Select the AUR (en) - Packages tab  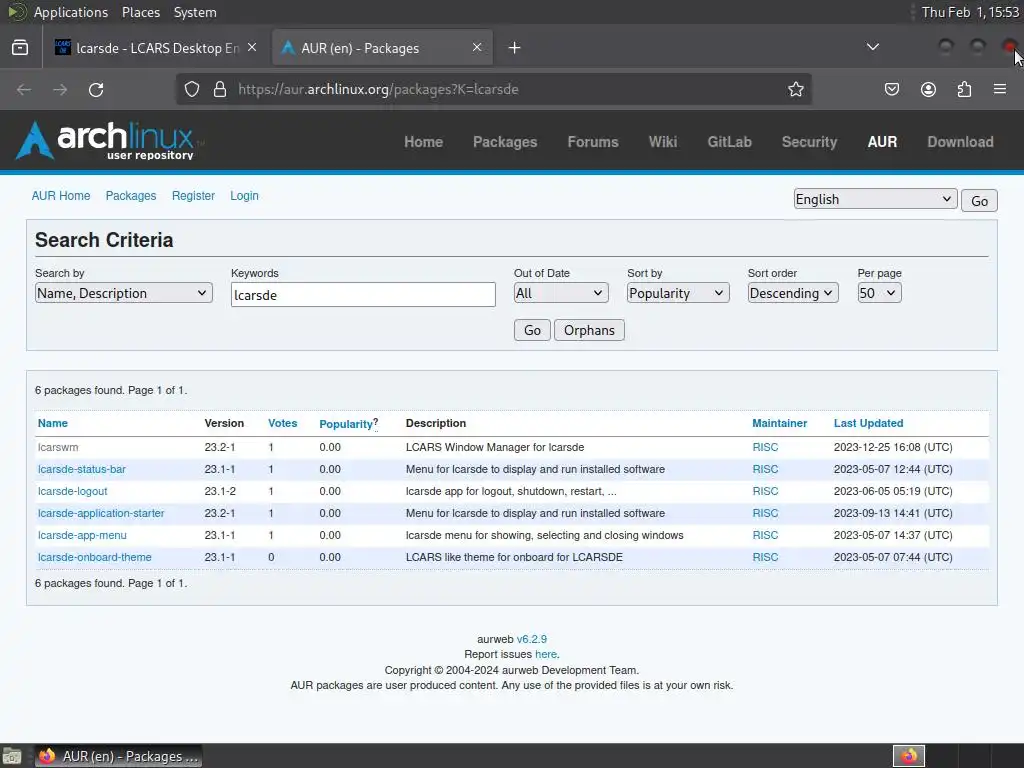tap(382, 48)
